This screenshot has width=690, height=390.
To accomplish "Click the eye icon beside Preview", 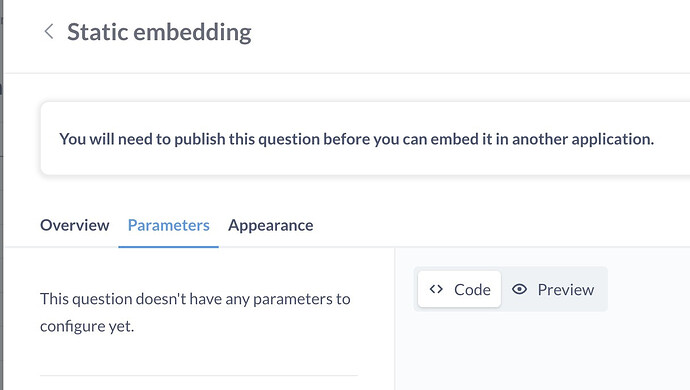I will coord(520,289).
